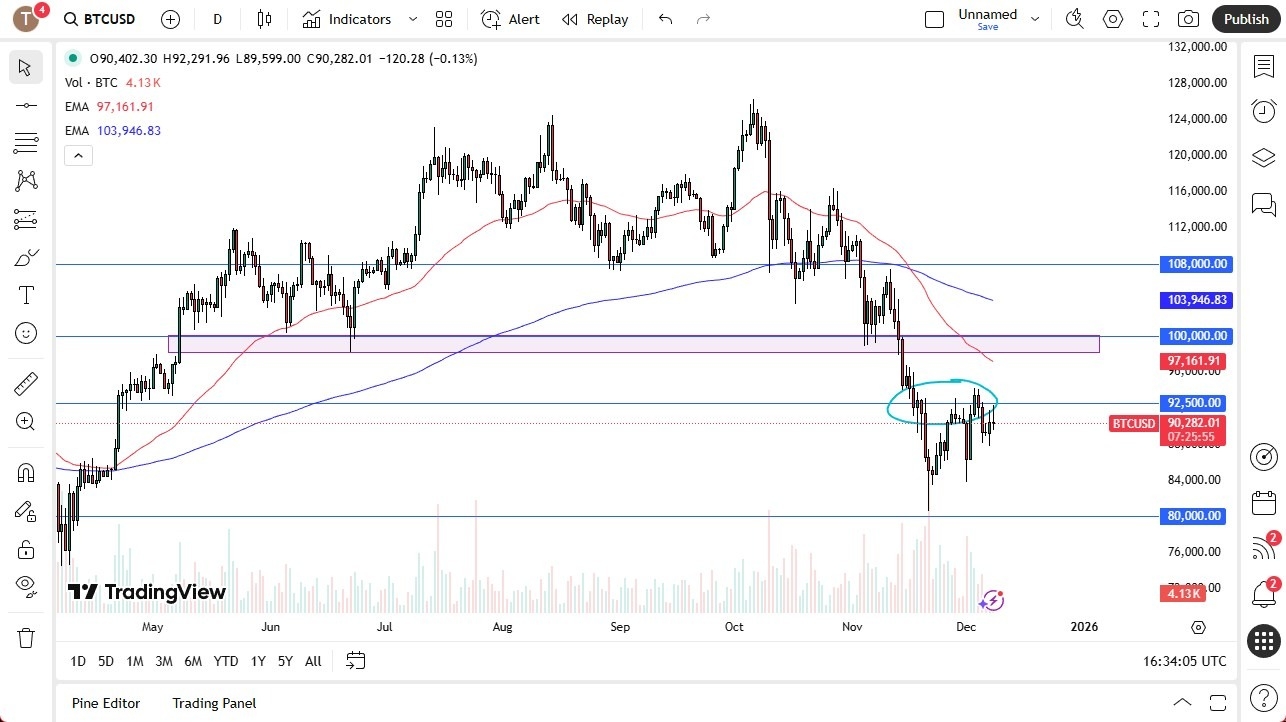
Task: Select the Brush drawing tool
Action: [26, 257]
